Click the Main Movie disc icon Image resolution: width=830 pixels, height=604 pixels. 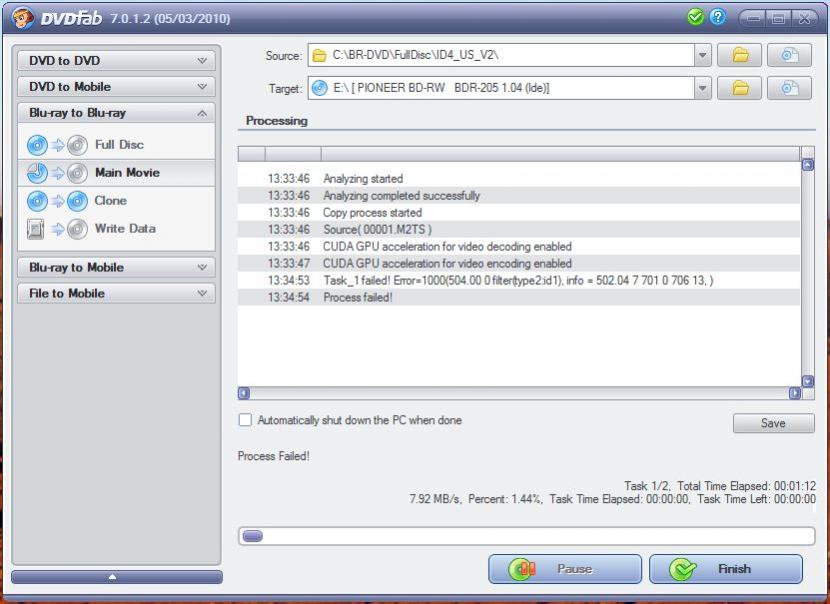pos(37,173)
